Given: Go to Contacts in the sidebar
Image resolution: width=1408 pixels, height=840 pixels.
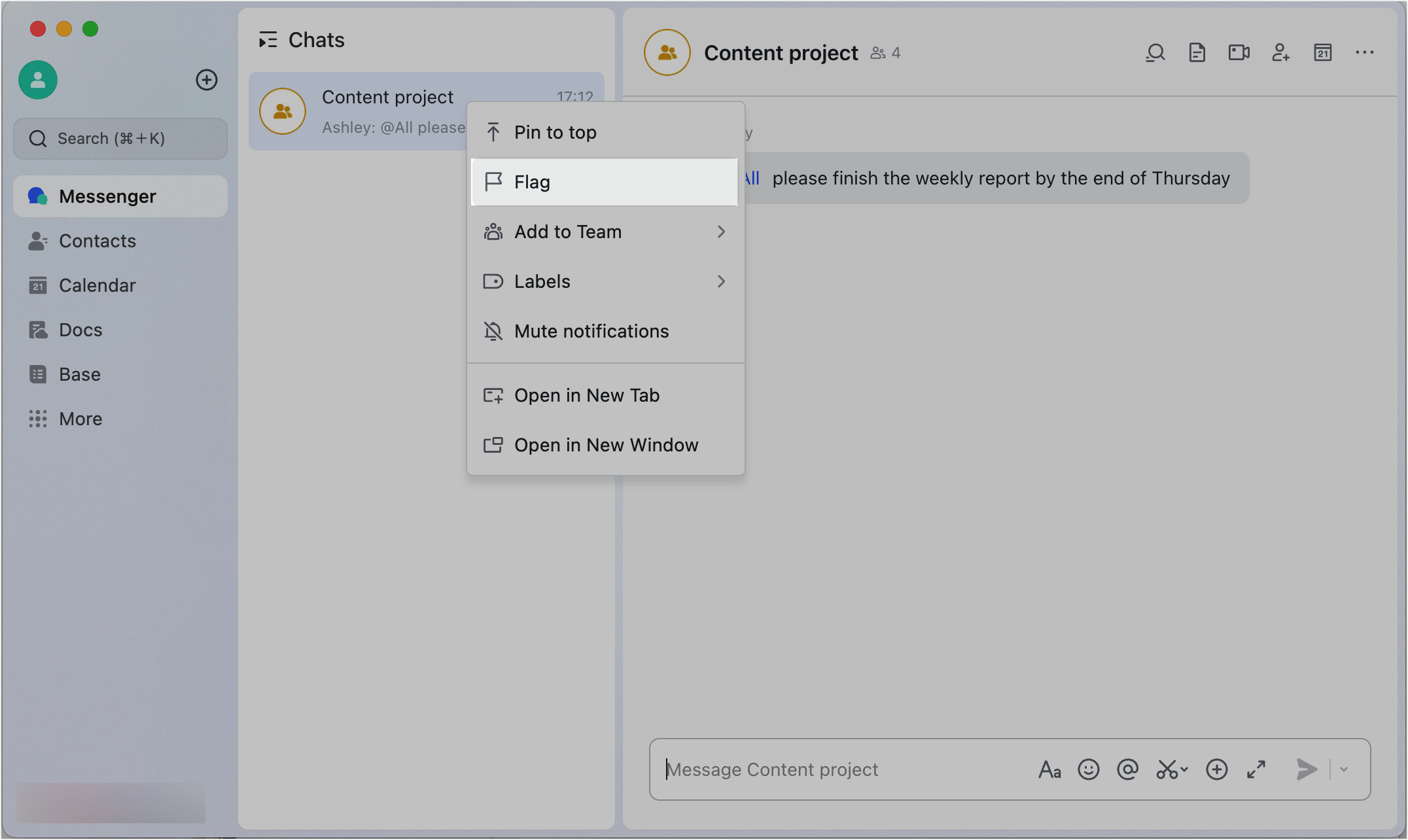Looking at the screenshot, I should 97,241.
